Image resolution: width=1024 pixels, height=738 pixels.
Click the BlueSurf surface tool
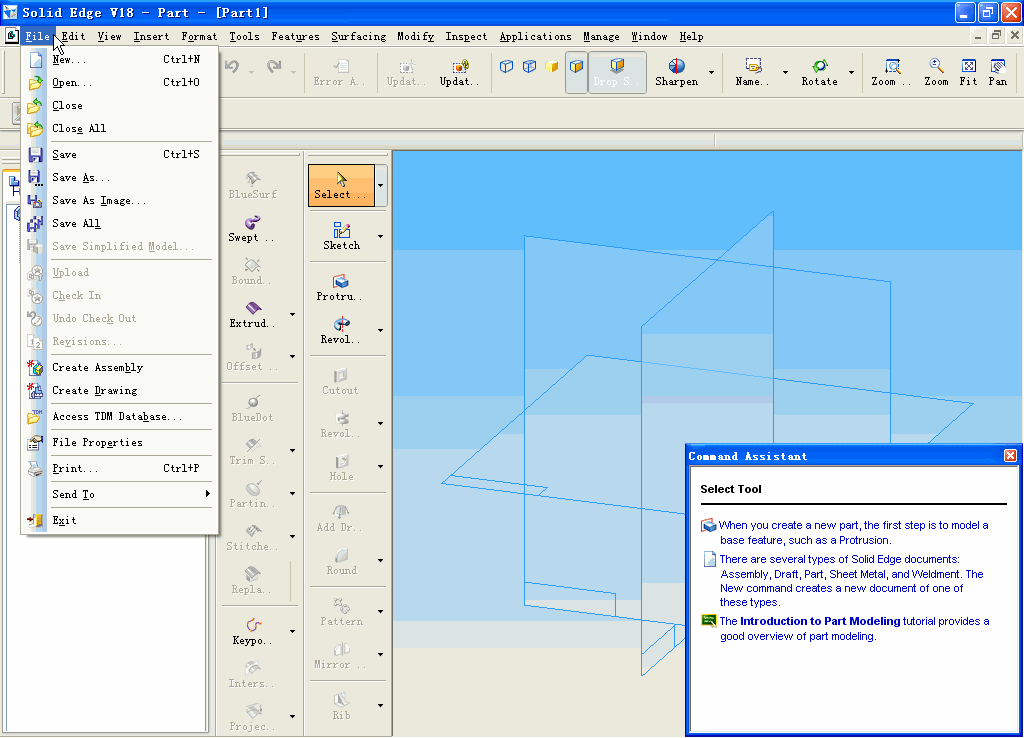point(252,185)
